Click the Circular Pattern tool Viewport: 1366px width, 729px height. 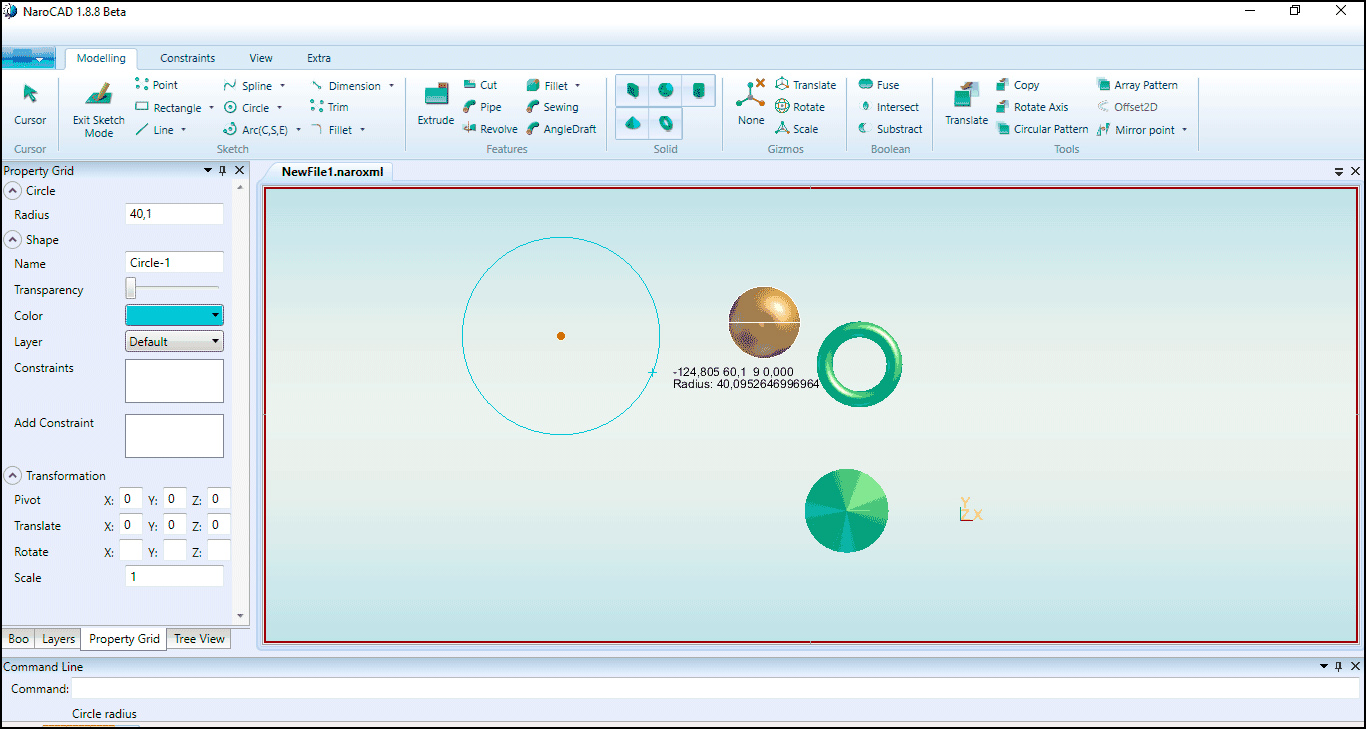(1042, 129)
